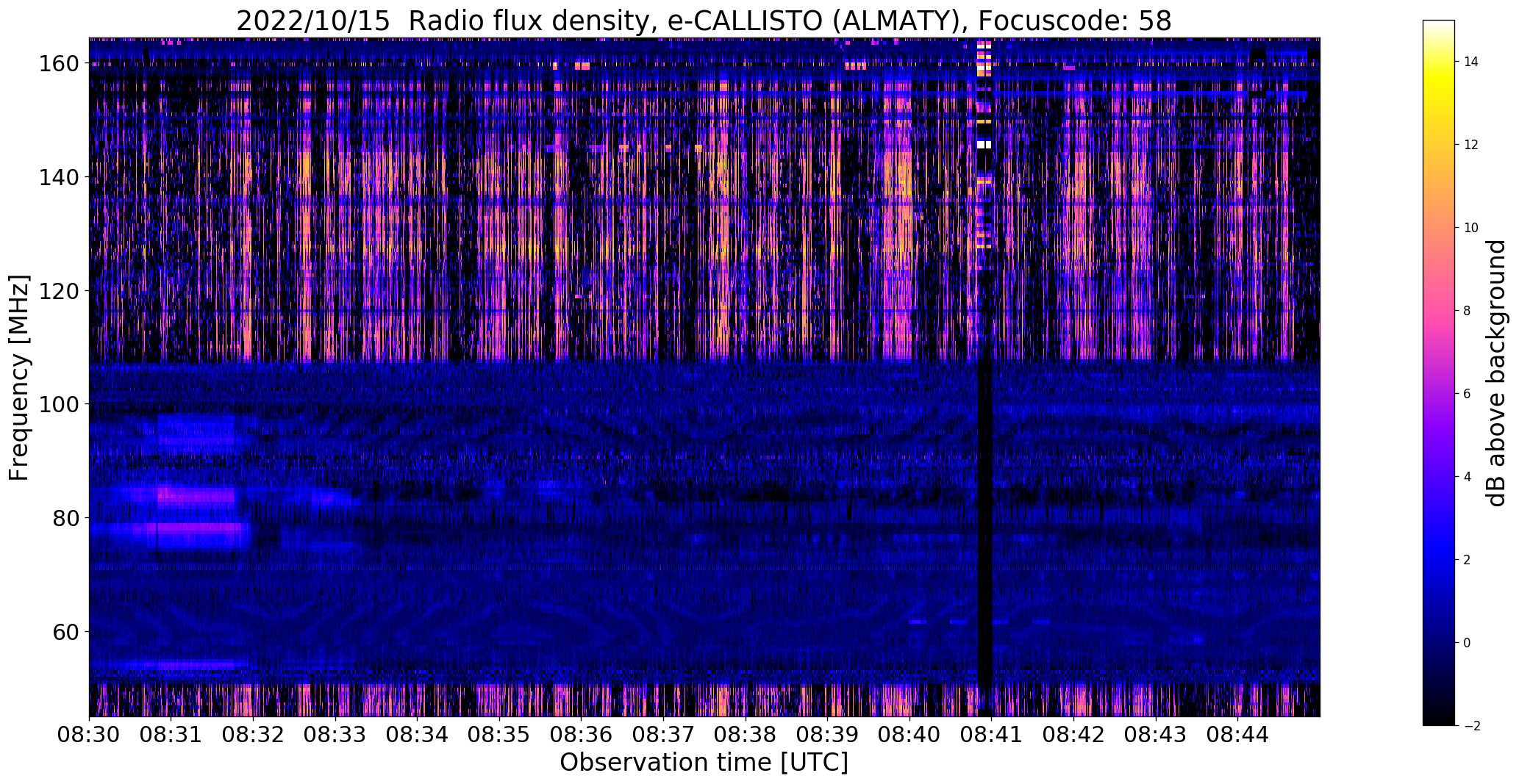
Task: Click the 08:34 time tick label
Action: pyautogui.click(x=418, y=733)
